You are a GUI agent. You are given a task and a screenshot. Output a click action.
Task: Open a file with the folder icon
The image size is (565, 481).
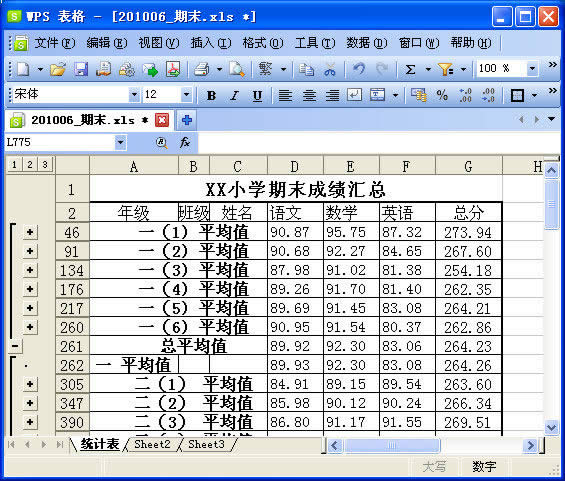(58, 69)
